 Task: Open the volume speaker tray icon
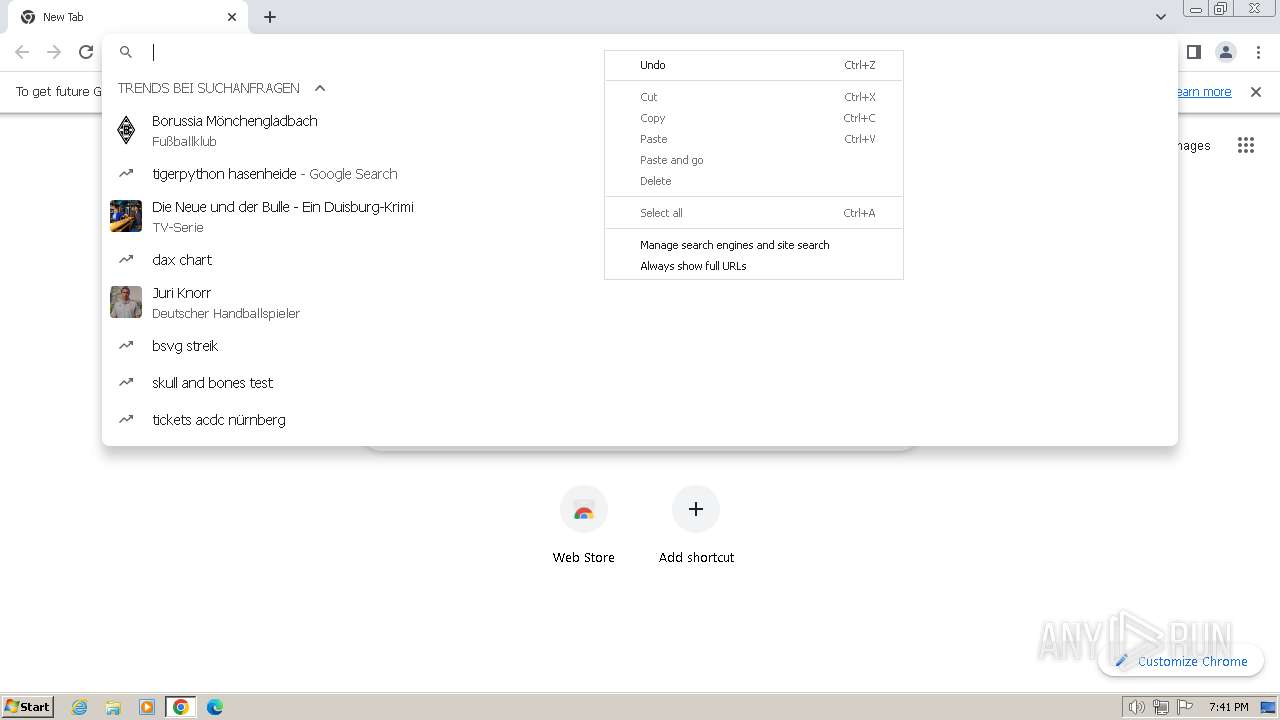[x=1137, y=707]
